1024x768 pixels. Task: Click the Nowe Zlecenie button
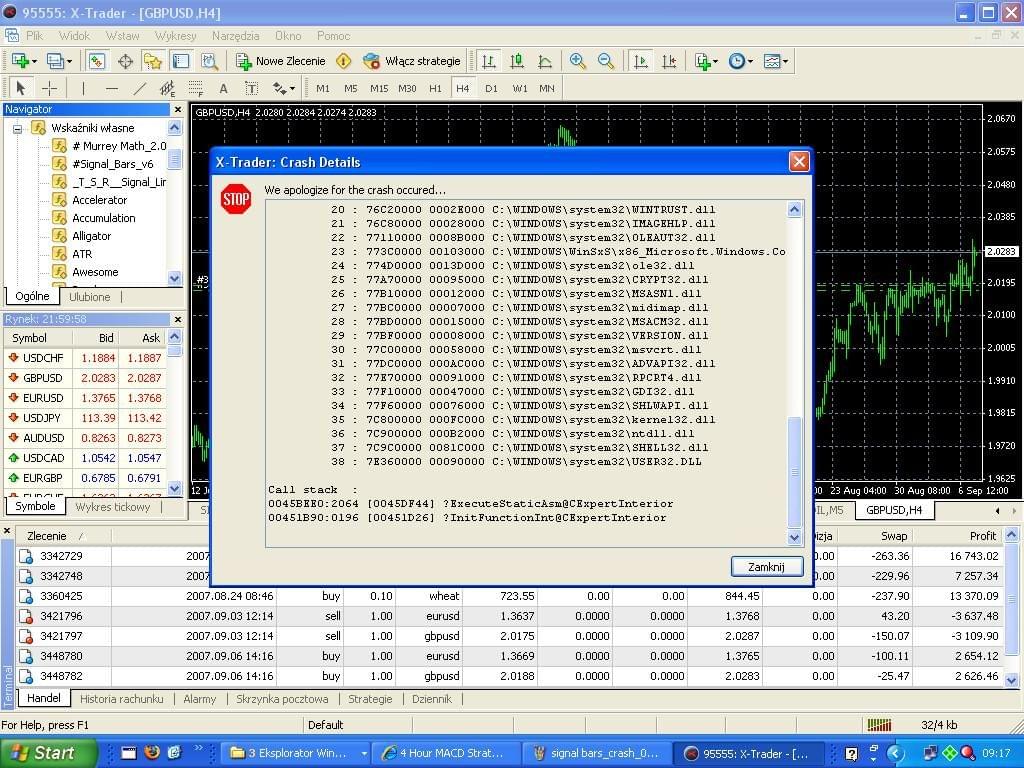(x=280, y=61)
